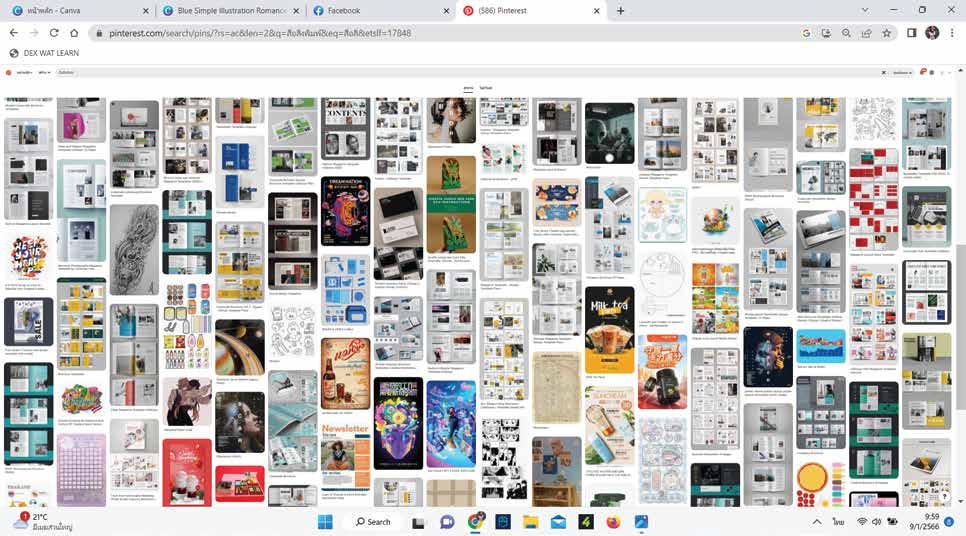Open the browser home page icon

74,33
